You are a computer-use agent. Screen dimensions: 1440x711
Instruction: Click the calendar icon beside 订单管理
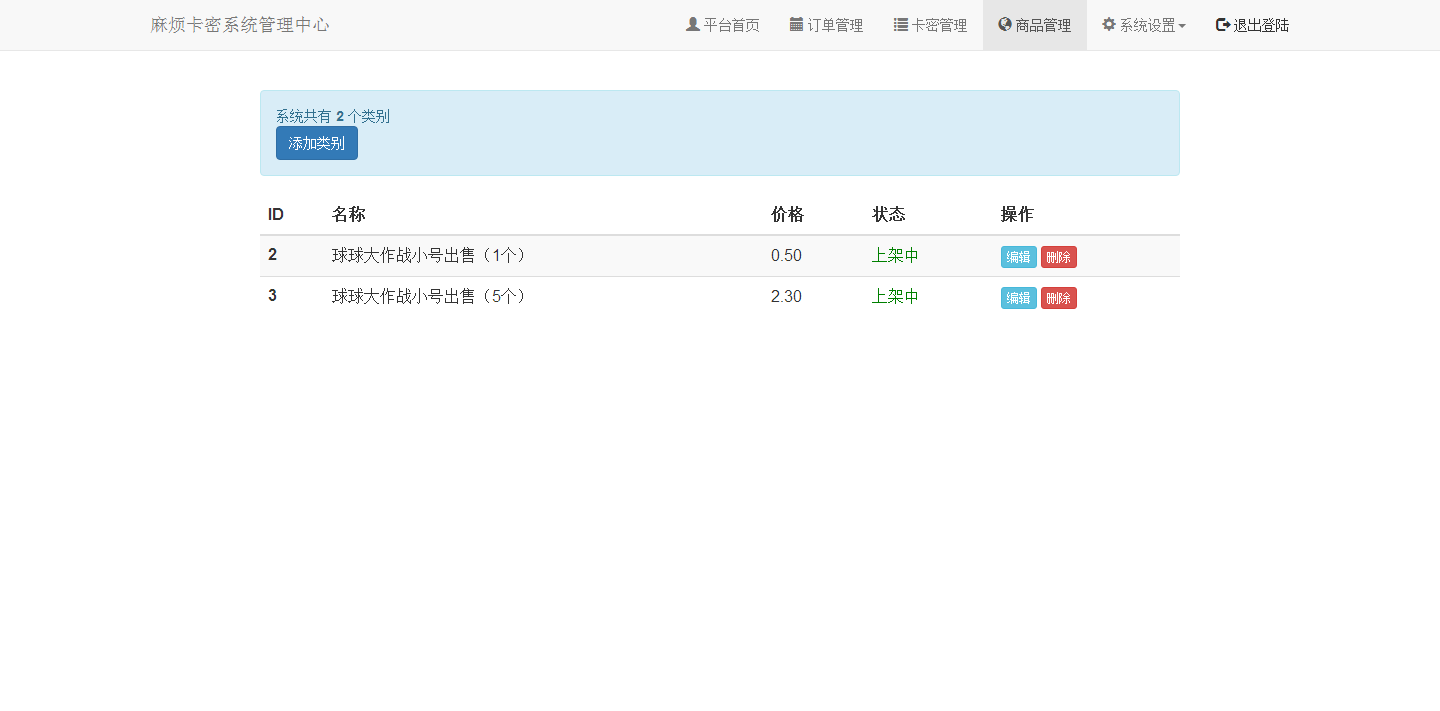[x=796, y=24]
